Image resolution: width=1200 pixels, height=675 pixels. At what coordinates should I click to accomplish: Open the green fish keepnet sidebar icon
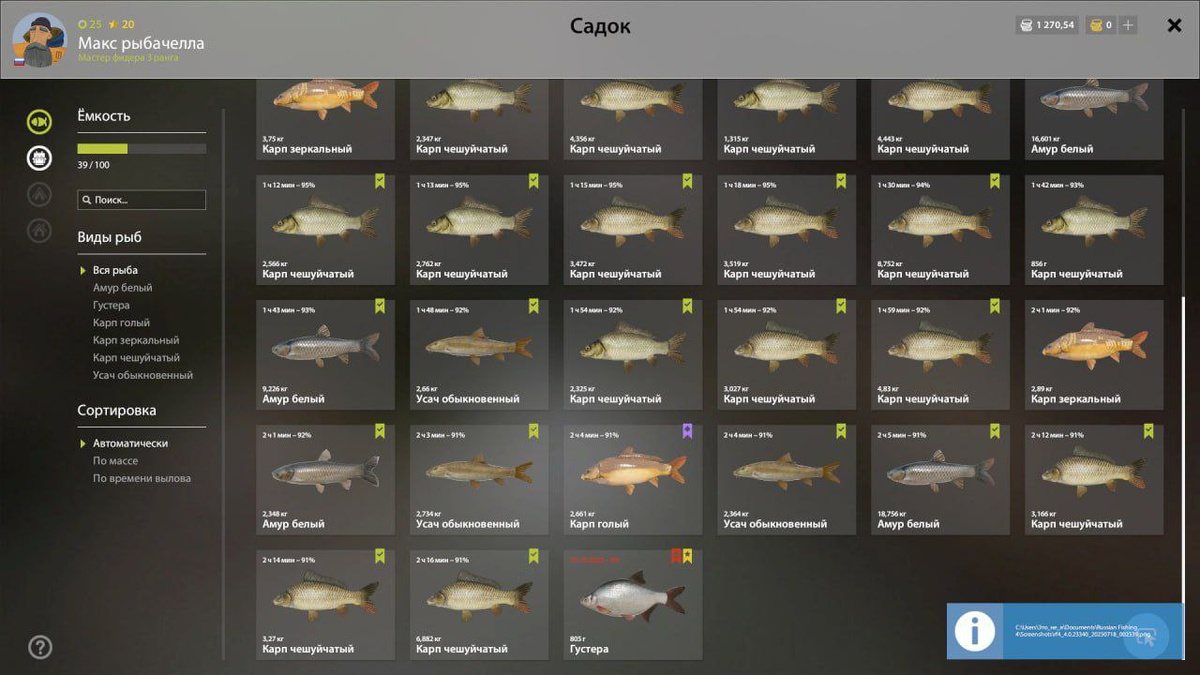(x=39, y=122)
